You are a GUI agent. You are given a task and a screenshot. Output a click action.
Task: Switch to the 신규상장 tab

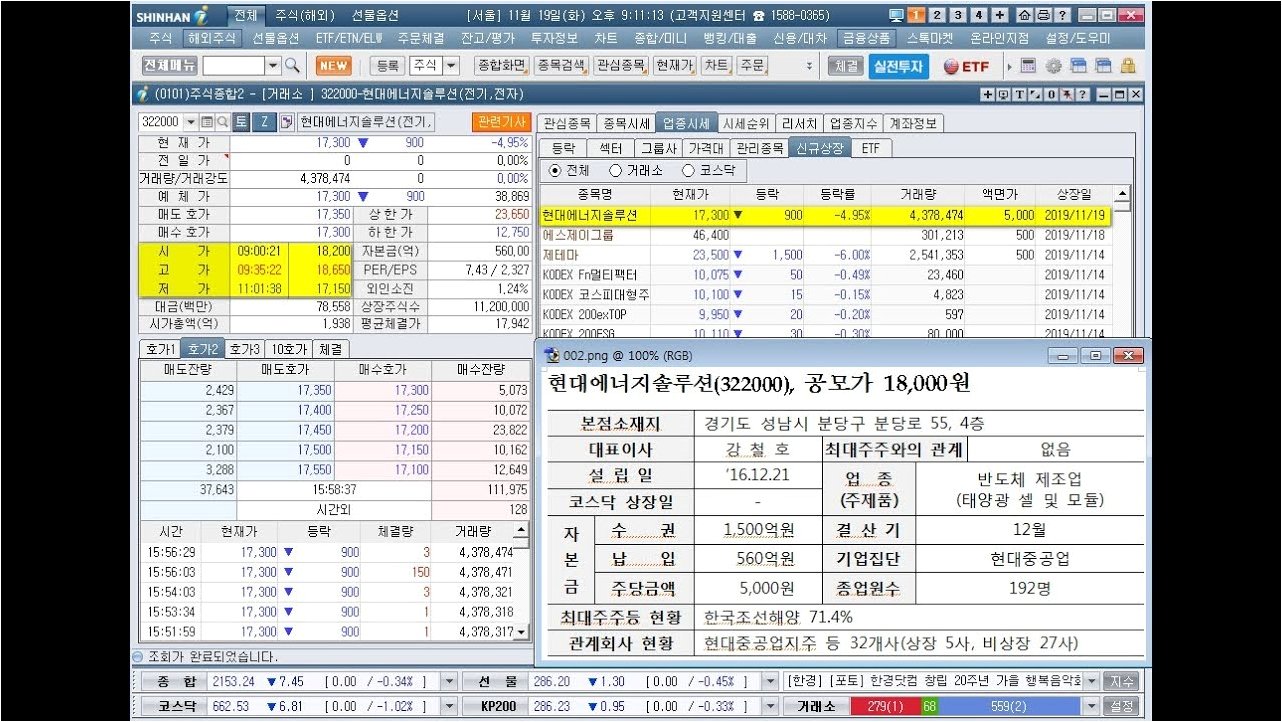[820, 148]
